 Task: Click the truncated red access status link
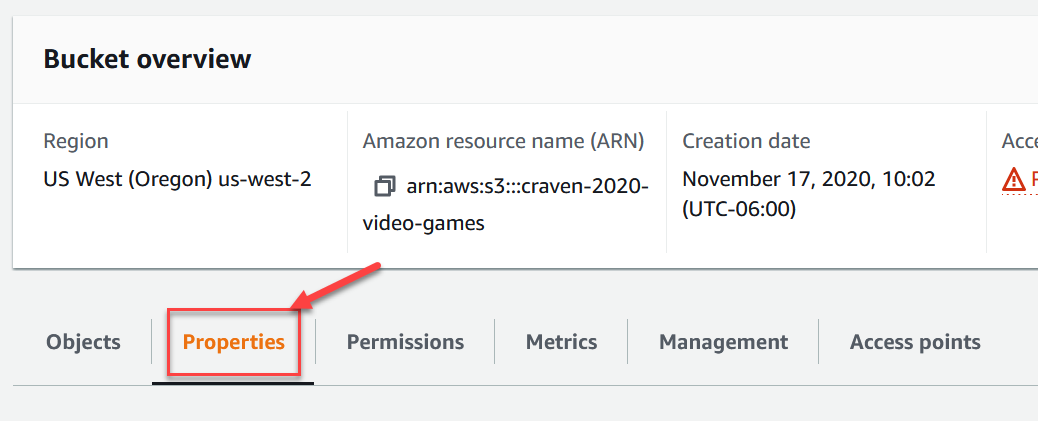(1034, 179)
